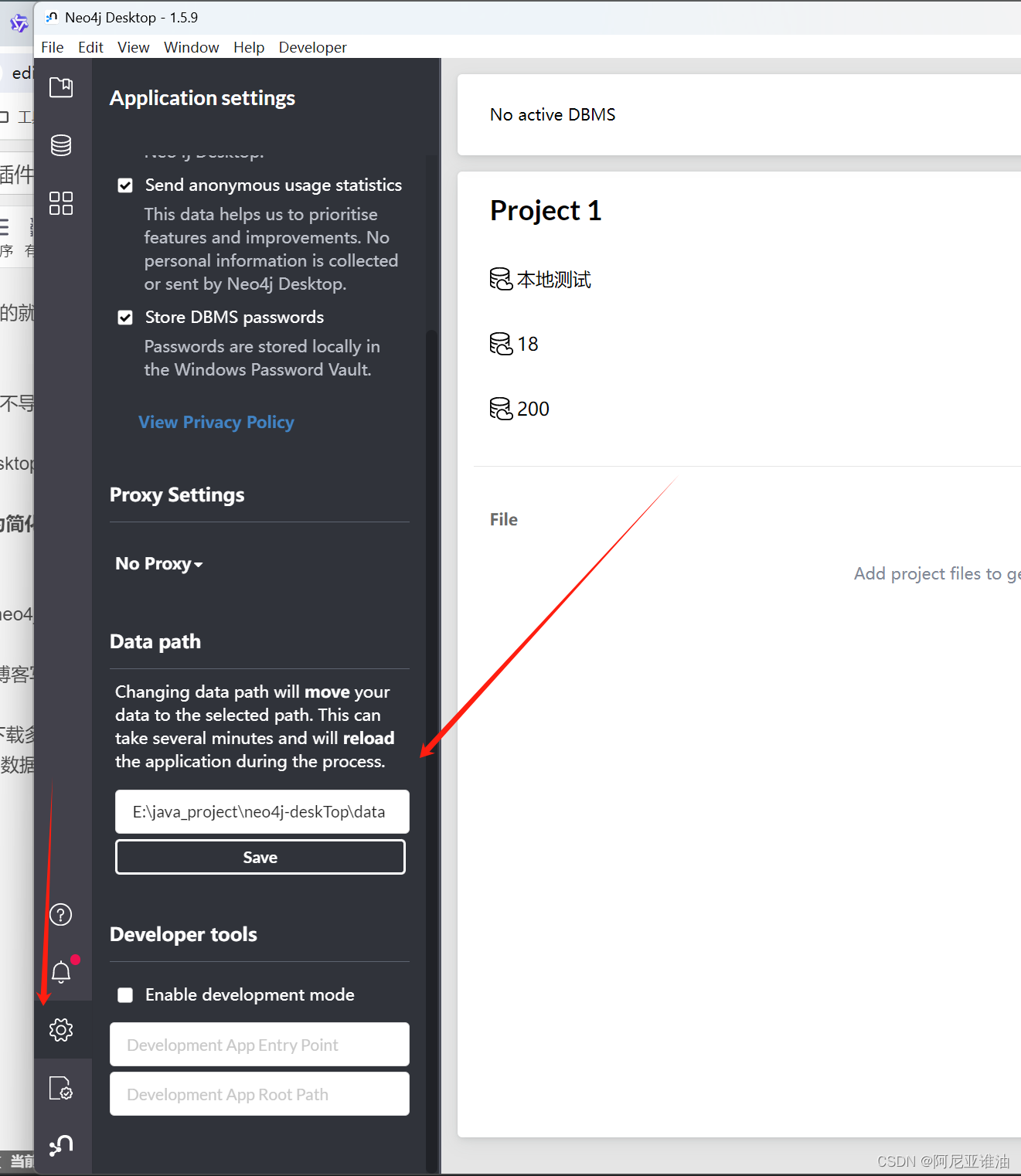Select the 本地测试 DBMS entry

click(x=540, y=279)
